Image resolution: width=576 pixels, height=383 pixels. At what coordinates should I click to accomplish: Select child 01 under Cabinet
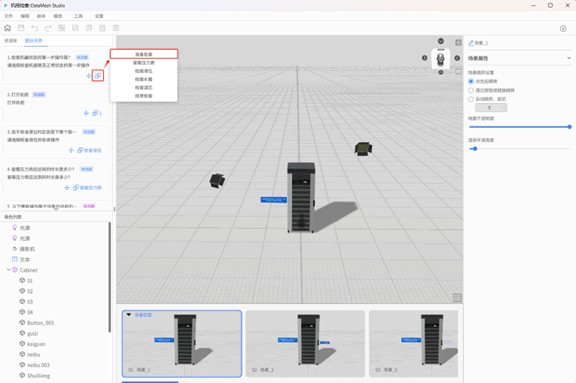click(x=30, y=281)
